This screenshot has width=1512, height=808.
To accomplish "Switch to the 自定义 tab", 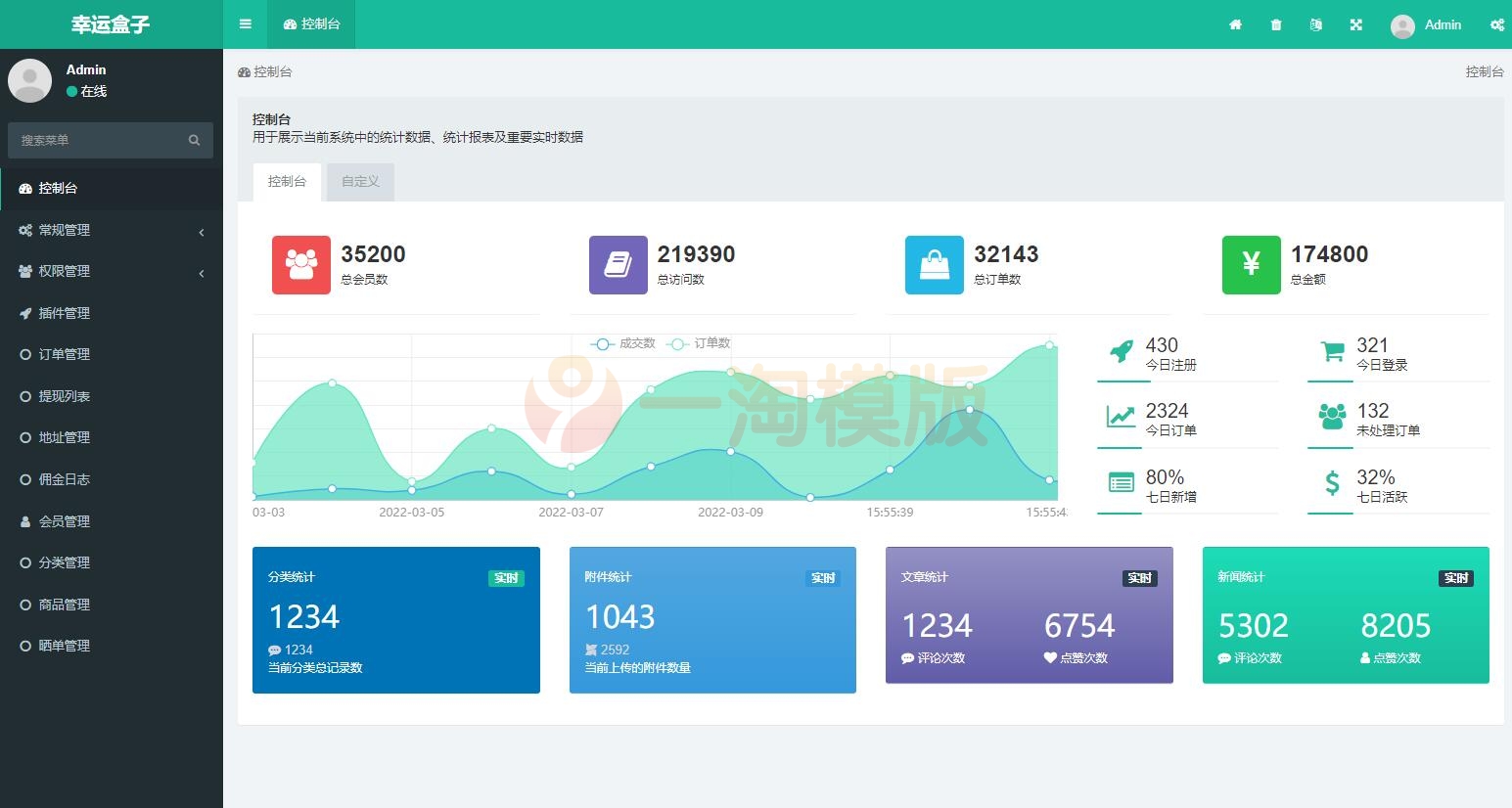I will click(360, 181).
